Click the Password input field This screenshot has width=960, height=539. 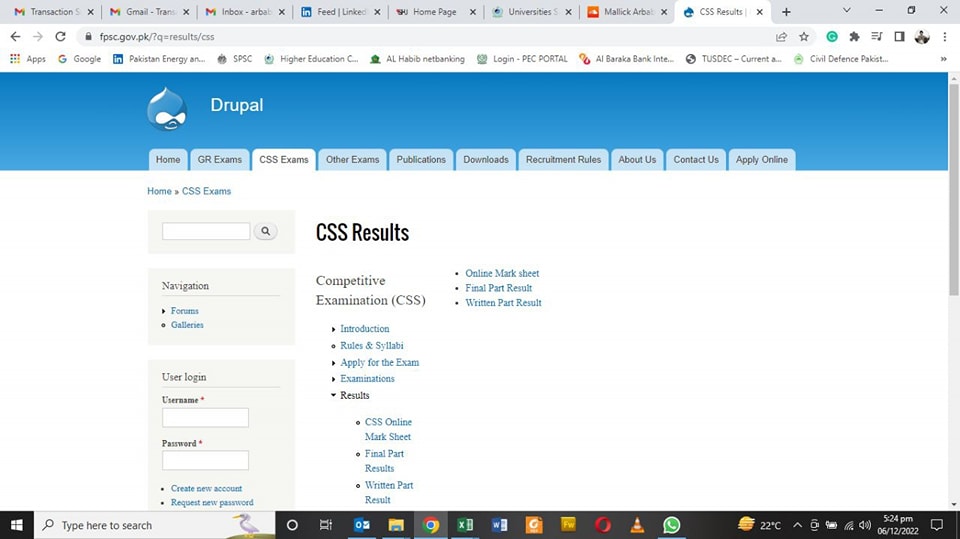[x=205, y=461]
